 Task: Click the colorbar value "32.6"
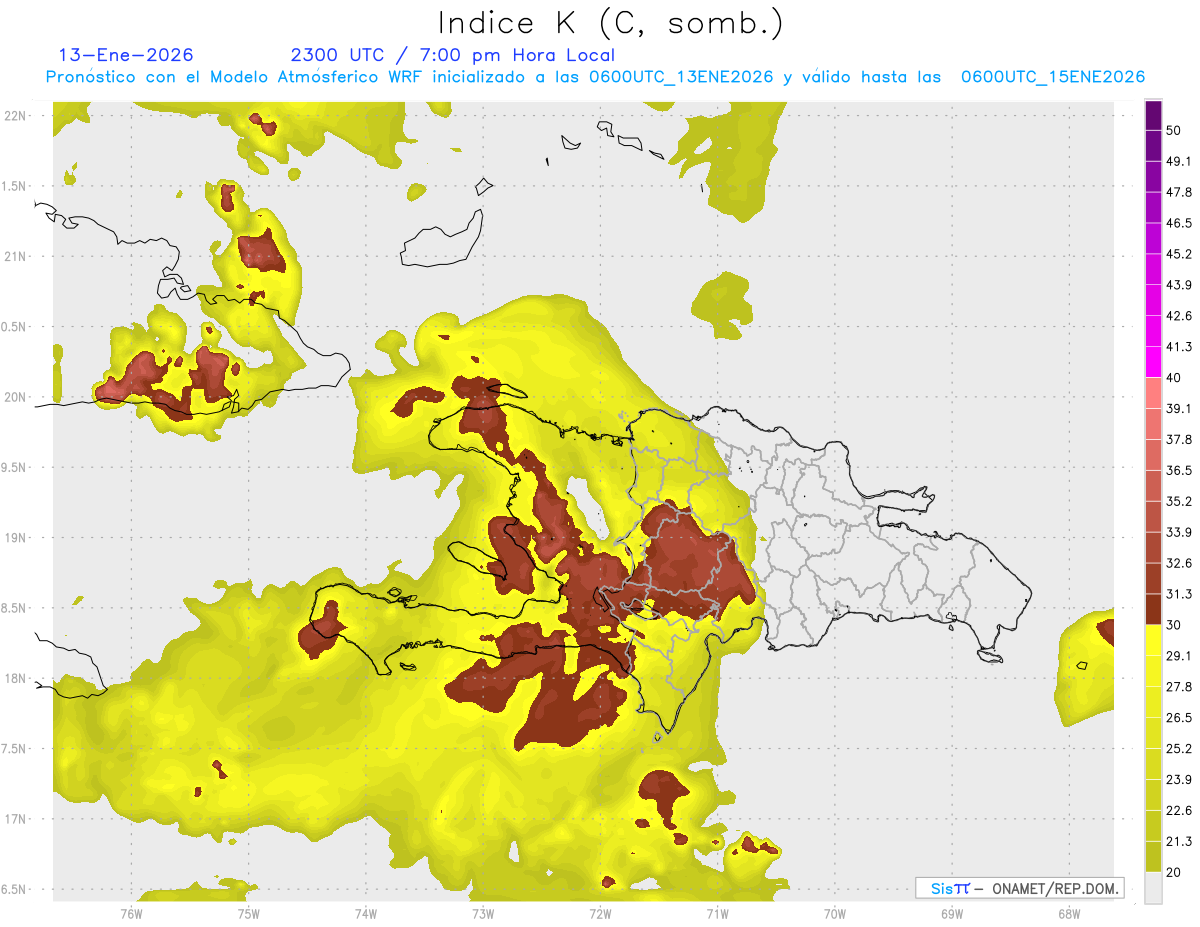[x=1179, y=563]
